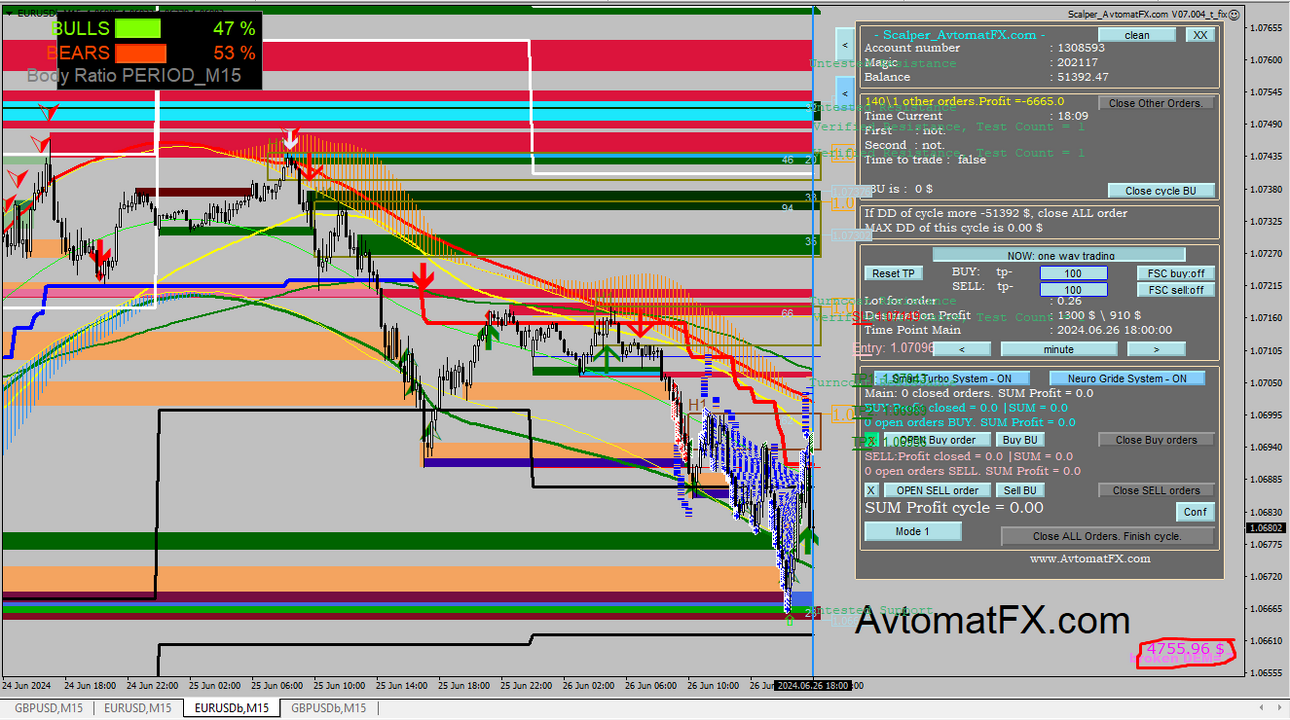1290x720 pixels.
Task: Click the green BULLS strength bar
Action: click(x=138, y=28)
